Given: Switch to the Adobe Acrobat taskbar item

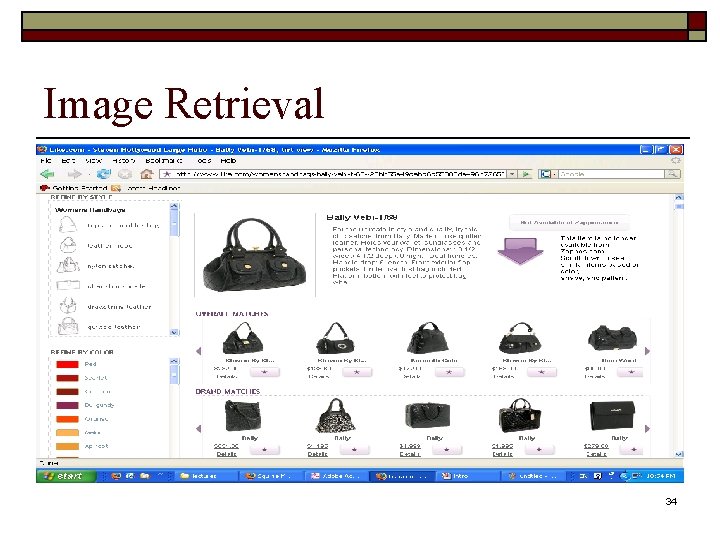Looking at the screenshot, I should [338, 476].
